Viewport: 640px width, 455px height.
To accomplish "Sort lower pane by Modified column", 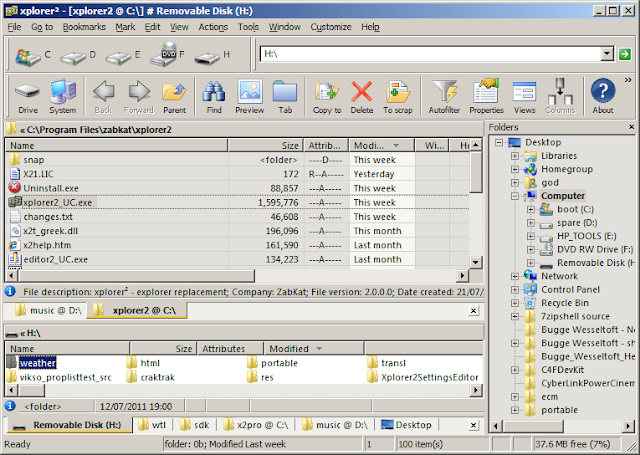I will coord(313,349).
